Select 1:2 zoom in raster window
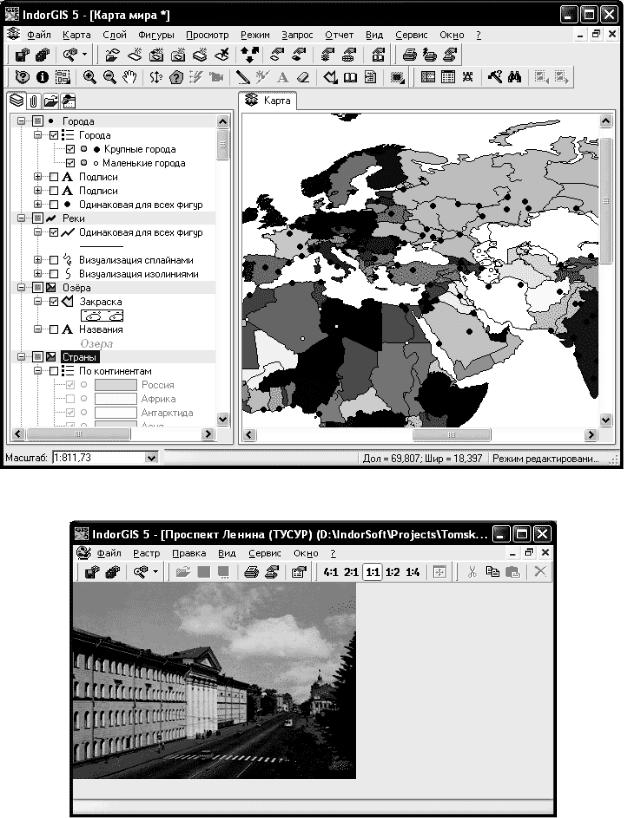 point(392,572)
